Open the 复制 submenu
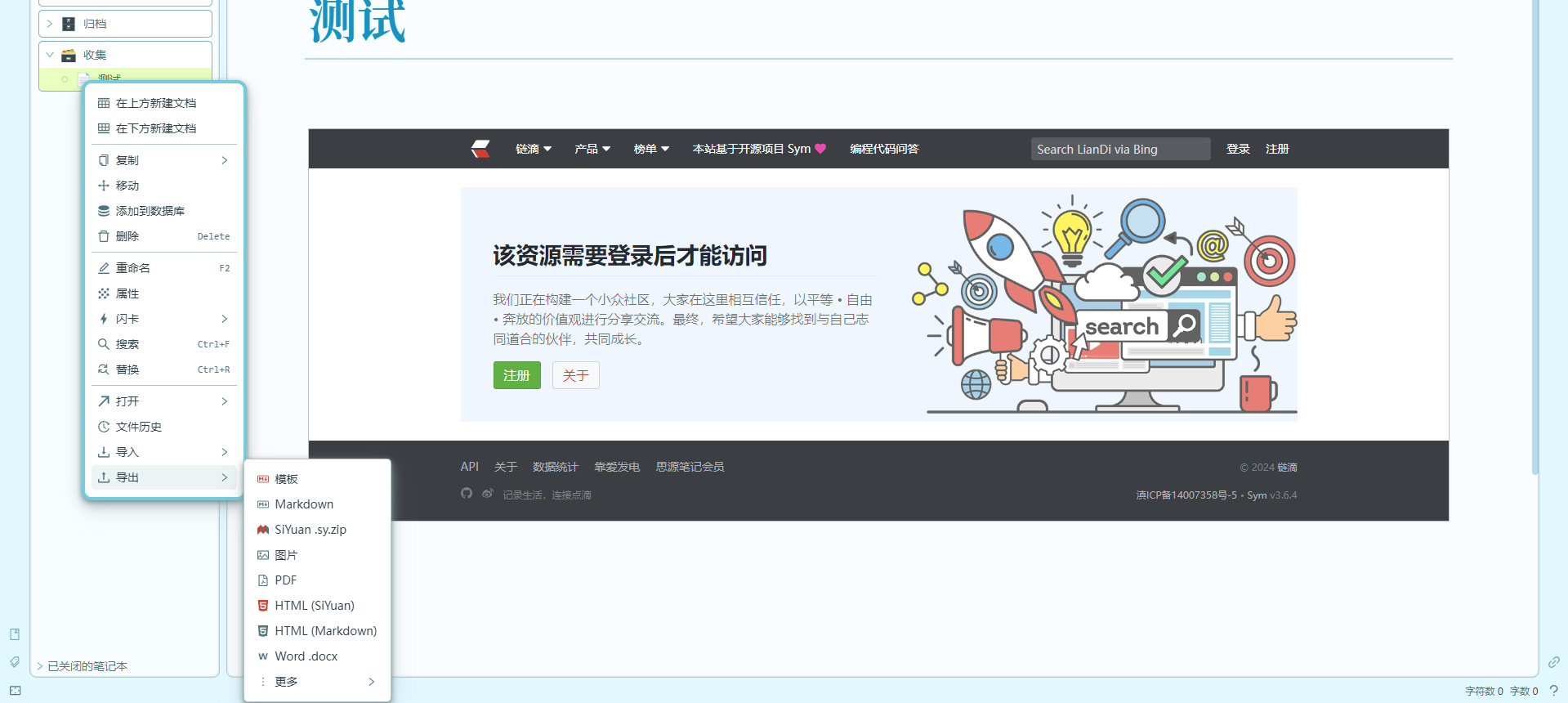The height and width of the screenshot is (703, 1568). click(164, 160)
